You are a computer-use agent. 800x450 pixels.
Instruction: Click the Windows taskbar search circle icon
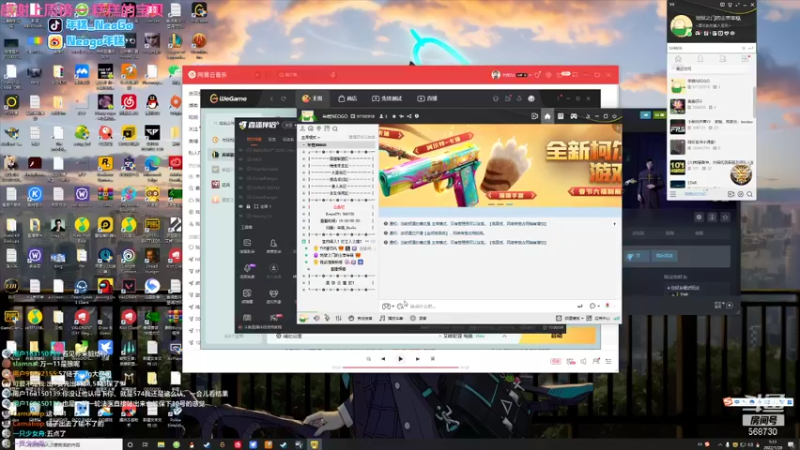(x=130, y=445)
